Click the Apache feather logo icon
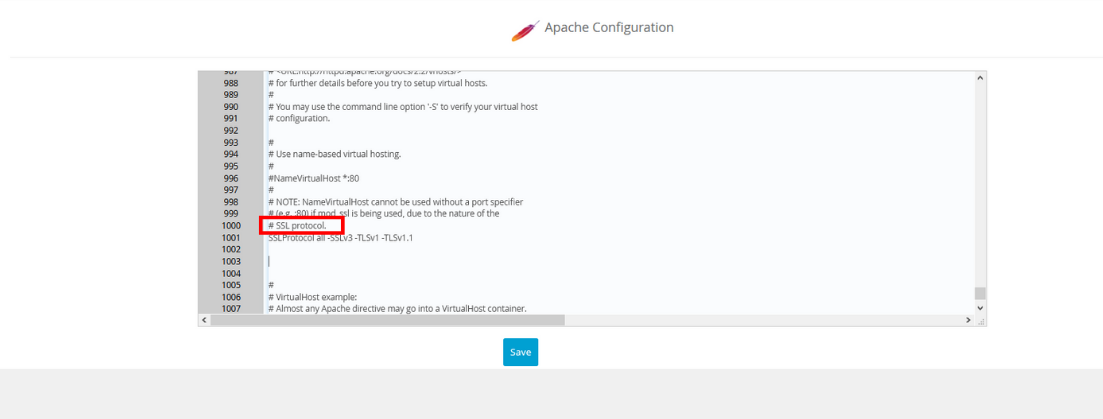The height and width of the screenshot is (419, 1103). click(x=525, y=30)
